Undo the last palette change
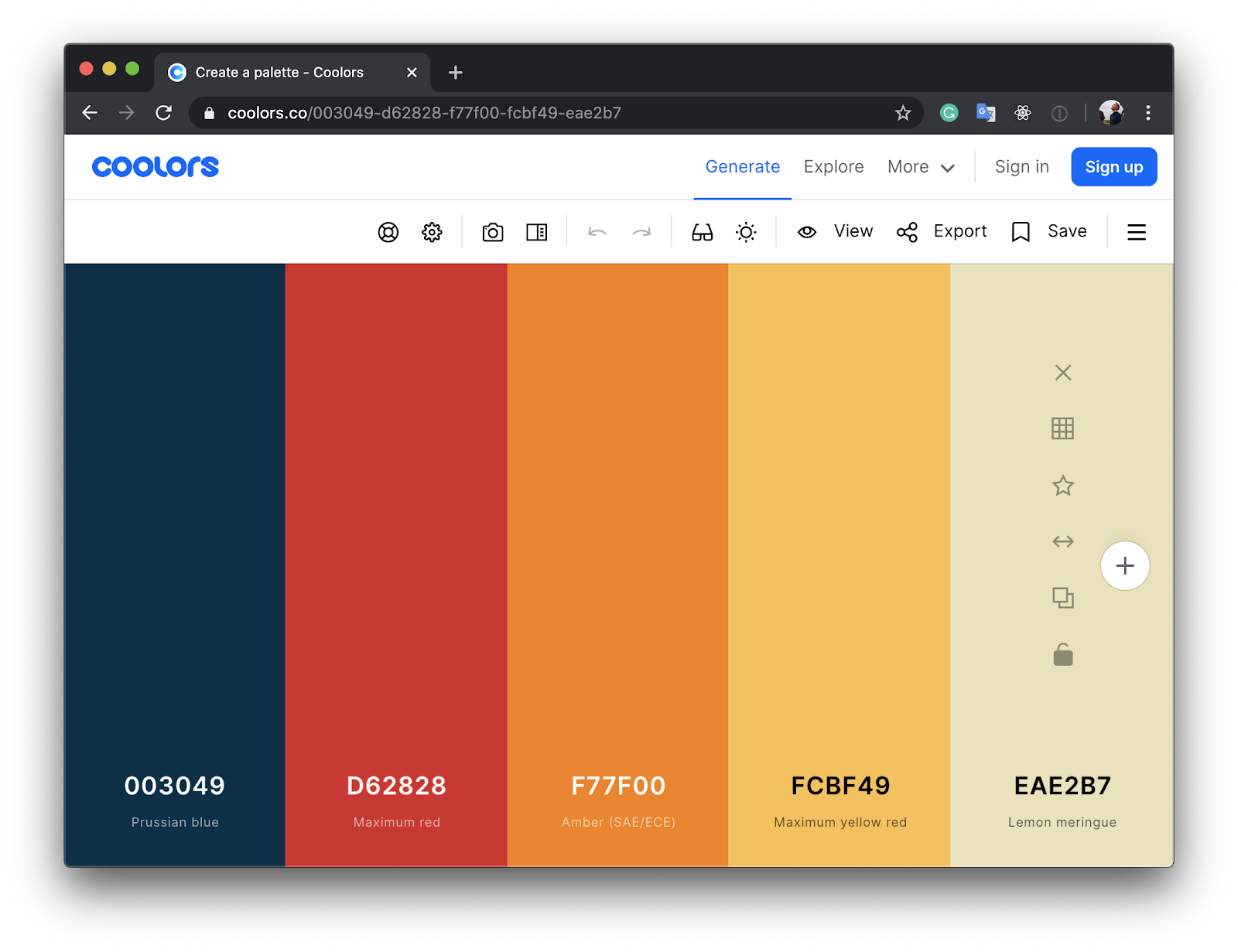The height and width of the screenshot is (952, 1238). (597, 232)
